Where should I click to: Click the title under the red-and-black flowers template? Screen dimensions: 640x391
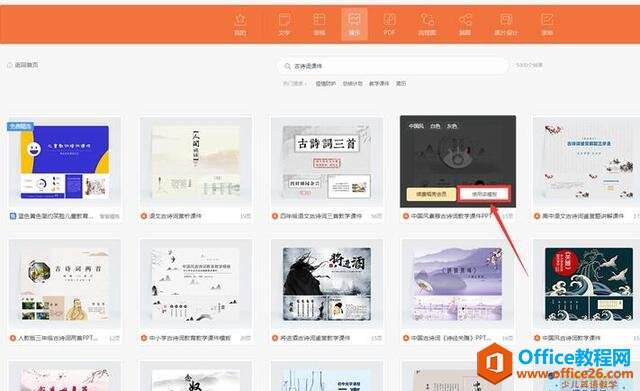point(583,216)
